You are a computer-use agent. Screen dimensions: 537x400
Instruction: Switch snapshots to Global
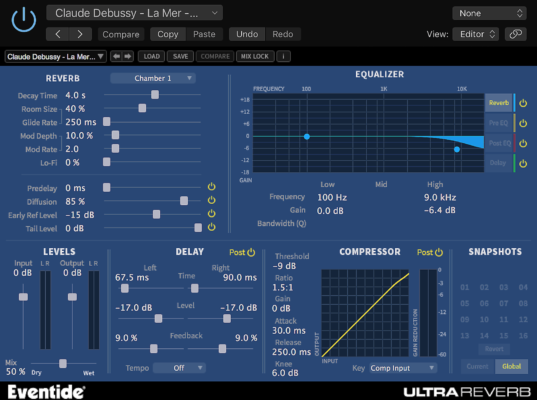click(511, 366)
